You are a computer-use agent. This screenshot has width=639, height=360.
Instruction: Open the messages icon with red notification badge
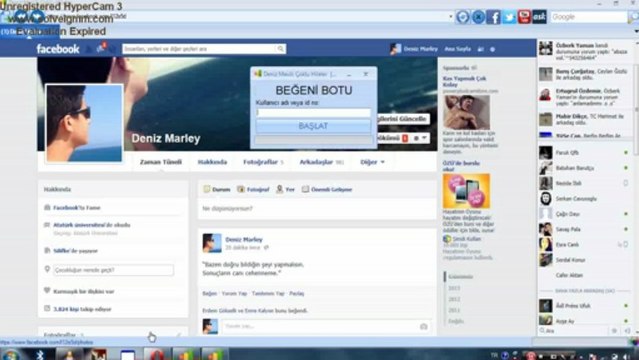(x=101, y=49)
